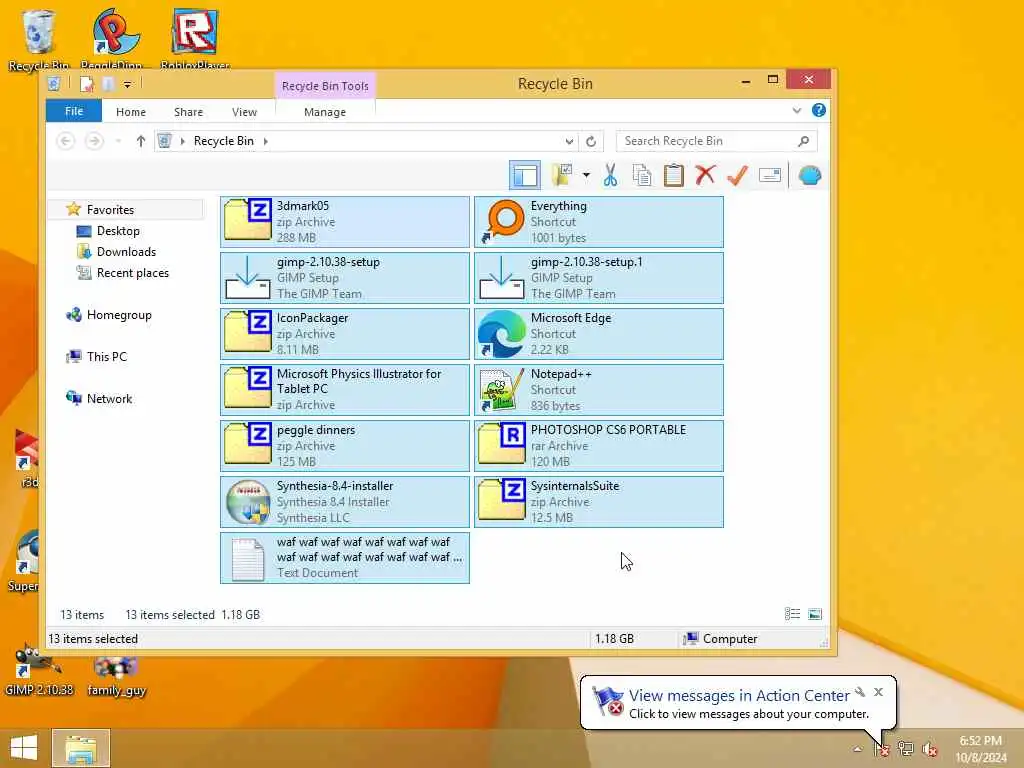Screen dimensions: 1024x768
Task: Select the peggle dinners zip archive
Action: tap(345, 446)
